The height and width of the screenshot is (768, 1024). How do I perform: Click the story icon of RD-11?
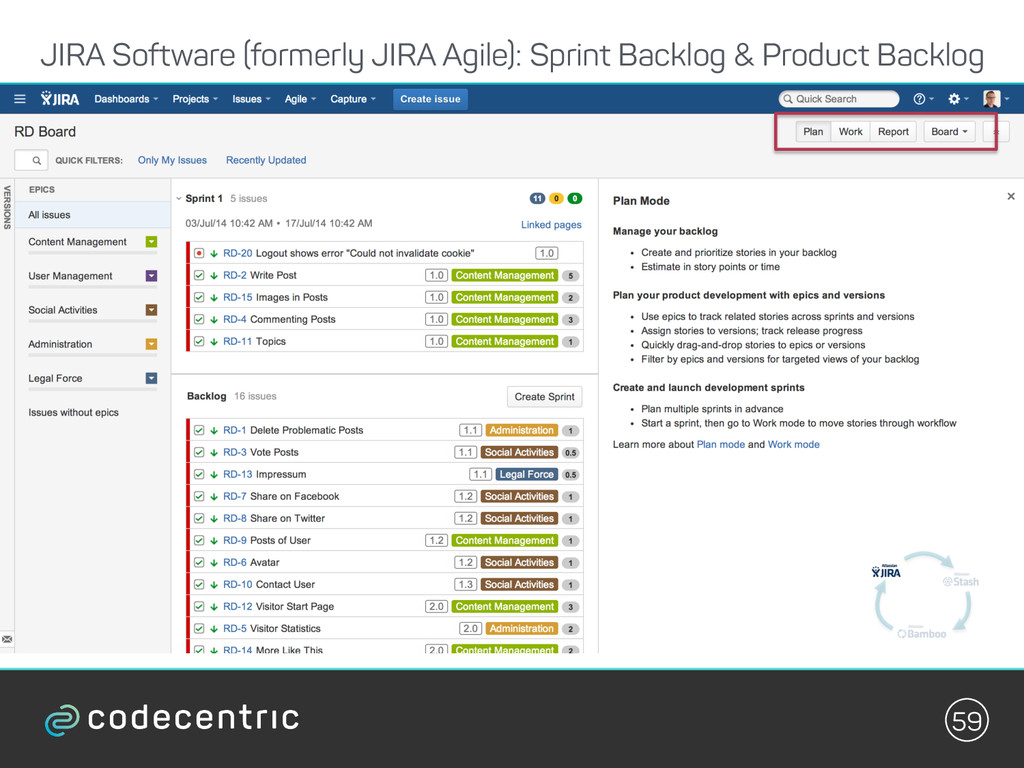click(x=199, y=342)
